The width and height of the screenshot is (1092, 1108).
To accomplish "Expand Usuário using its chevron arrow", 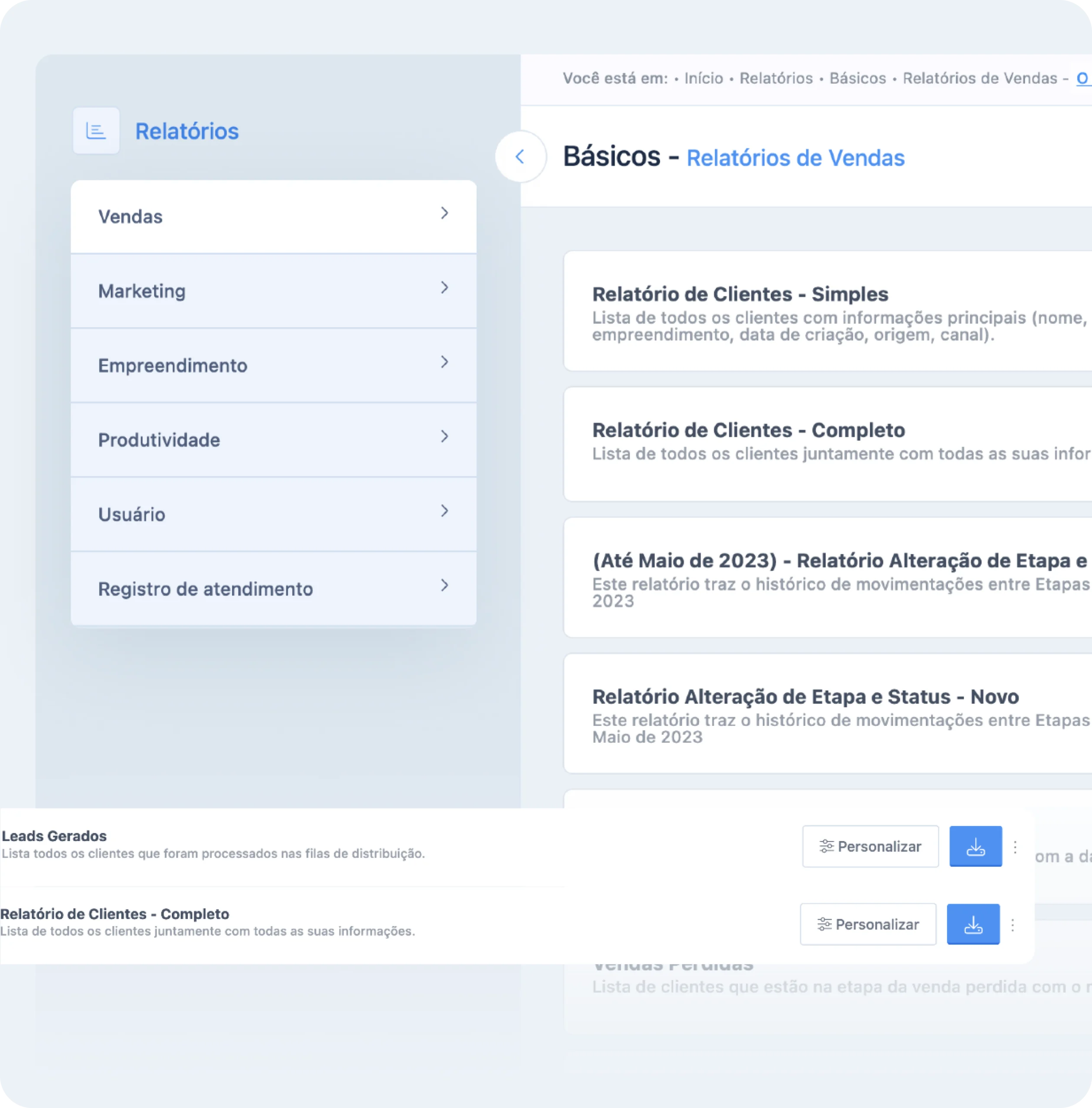I will pyautogui.click(x=445, y=511).
